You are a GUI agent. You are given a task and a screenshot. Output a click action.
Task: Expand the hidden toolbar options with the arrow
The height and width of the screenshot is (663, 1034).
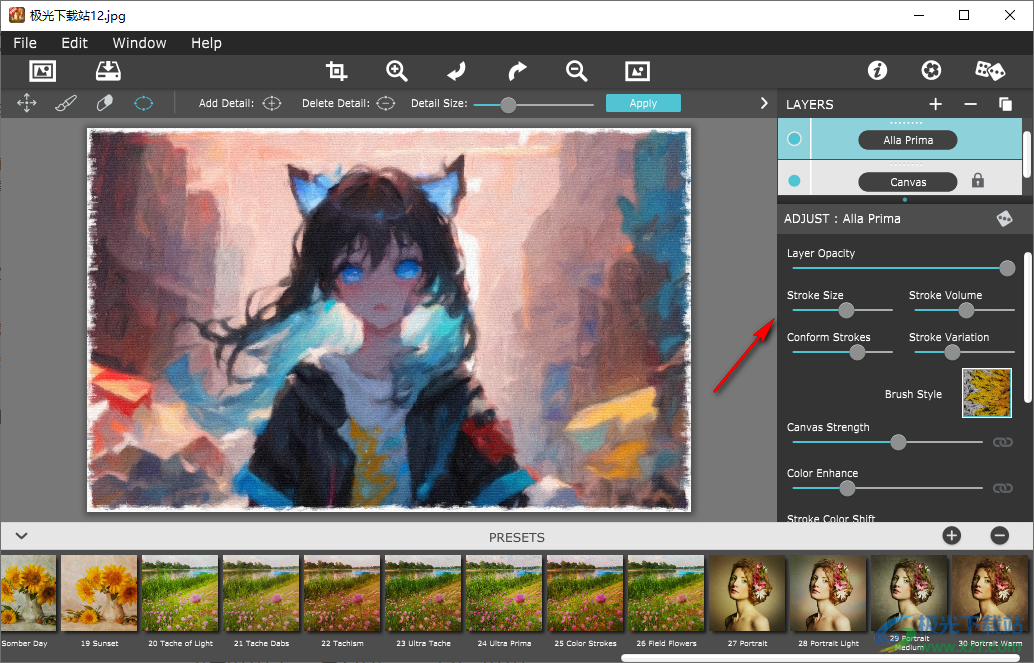pos(764,102)
